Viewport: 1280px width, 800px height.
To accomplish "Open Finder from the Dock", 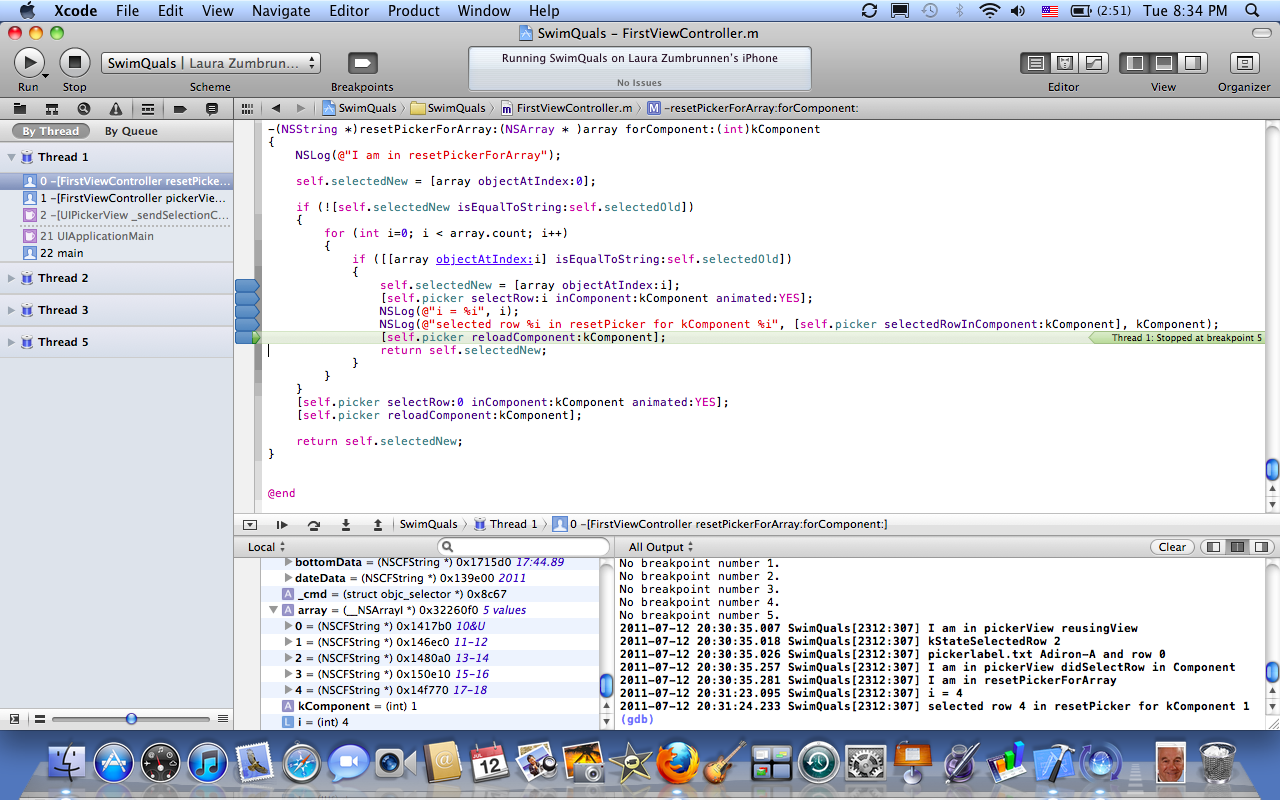I will pos(67,765).
